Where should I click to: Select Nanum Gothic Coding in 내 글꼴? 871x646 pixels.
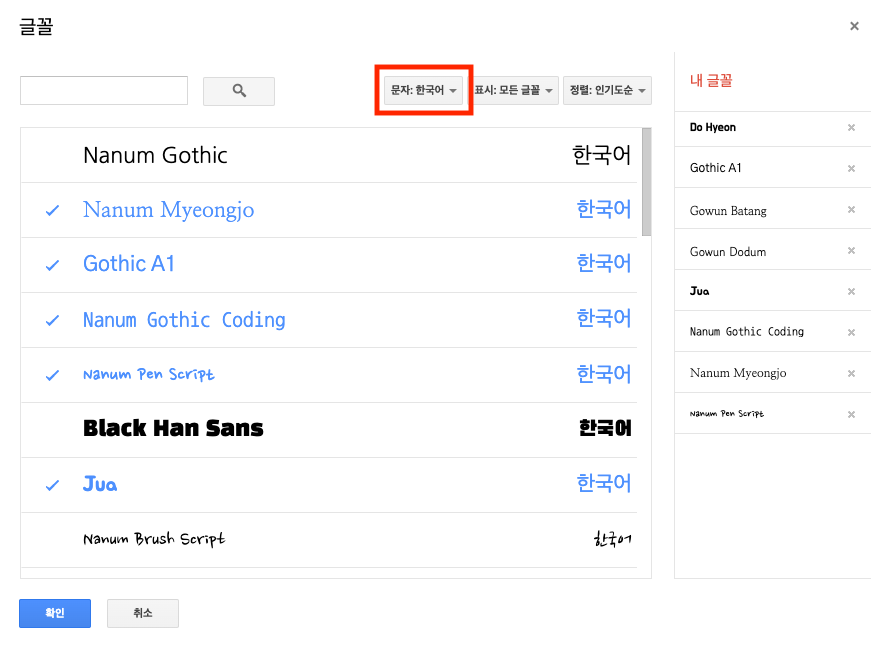coord(747,332)
